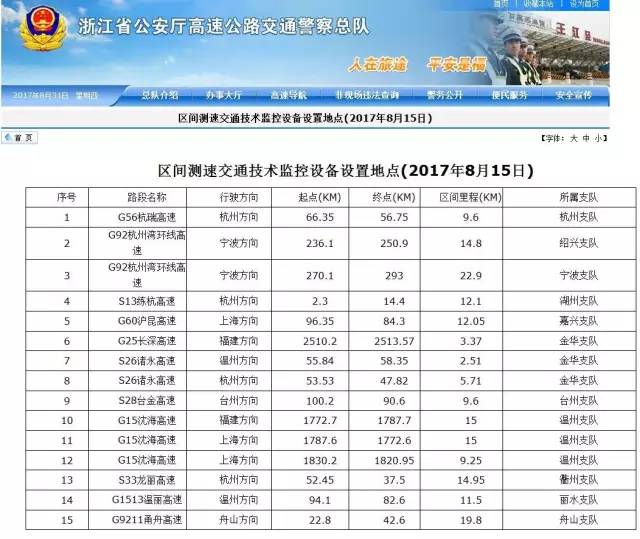Select the G1513温丽高速 cell
This screenshot has width=640, height=539.
click(x=137, y=500)
